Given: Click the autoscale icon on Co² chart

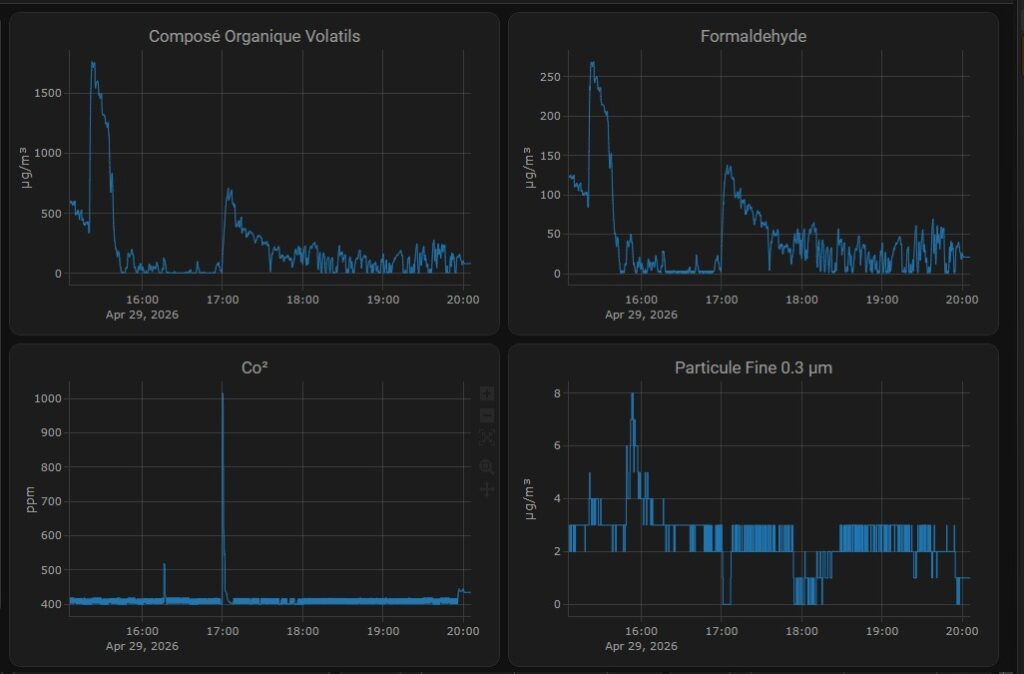Looking at the screenshot, I should tap(487, 438).
